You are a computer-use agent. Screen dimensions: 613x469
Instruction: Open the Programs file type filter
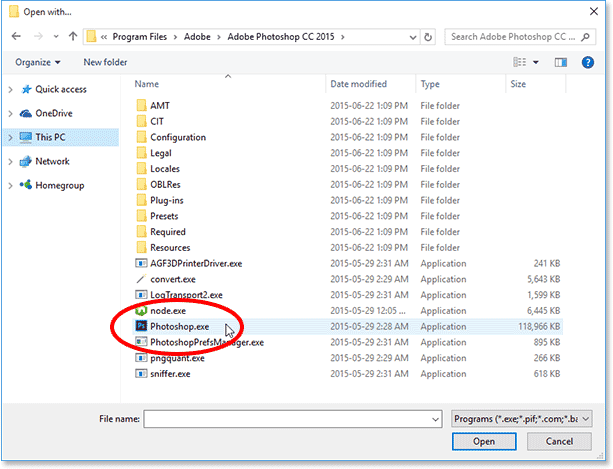522,419
